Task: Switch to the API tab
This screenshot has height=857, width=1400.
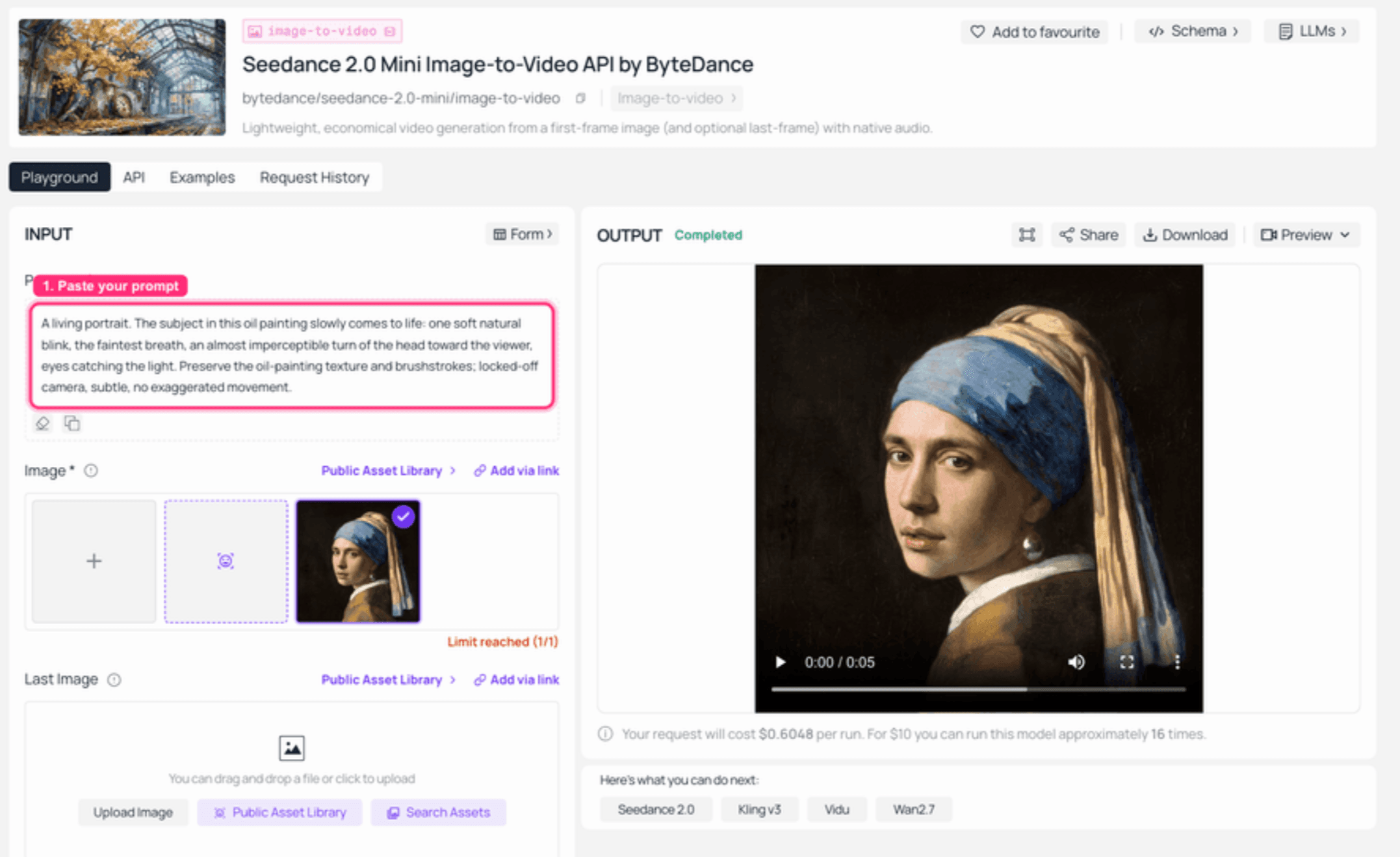Action: (133, 177)
